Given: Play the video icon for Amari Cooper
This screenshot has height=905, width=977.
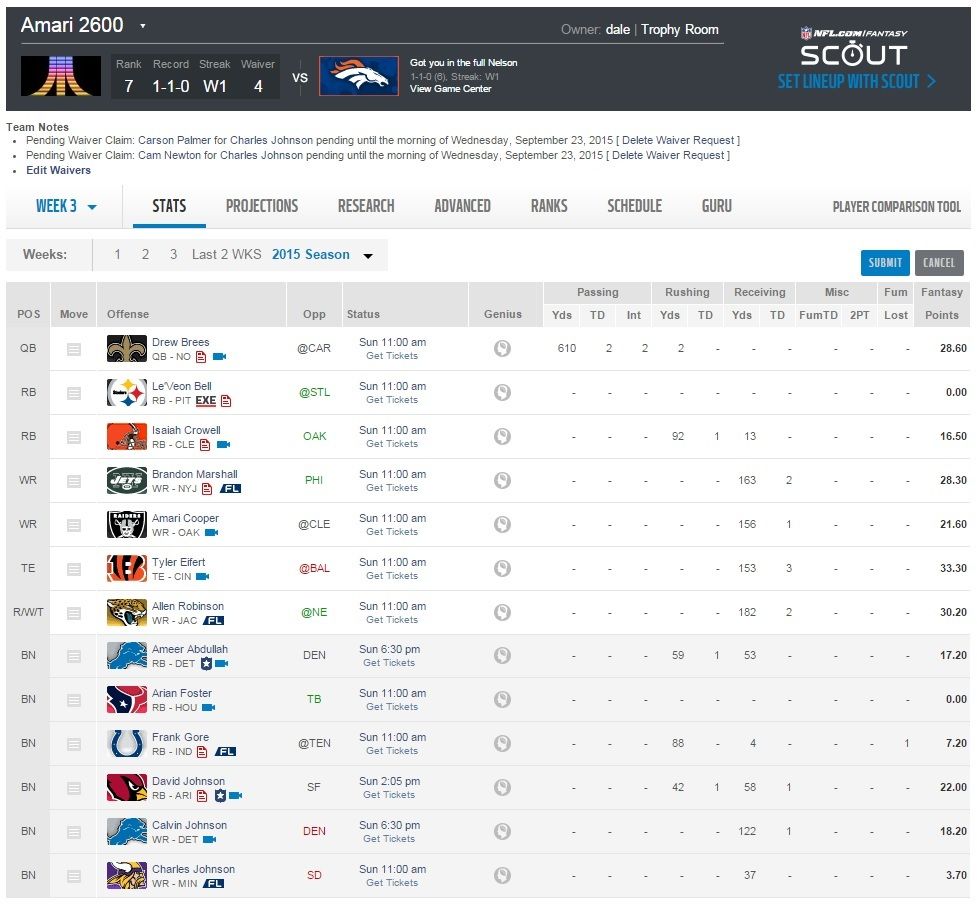Looking at the screenshot, I should (x=212, y=532).
